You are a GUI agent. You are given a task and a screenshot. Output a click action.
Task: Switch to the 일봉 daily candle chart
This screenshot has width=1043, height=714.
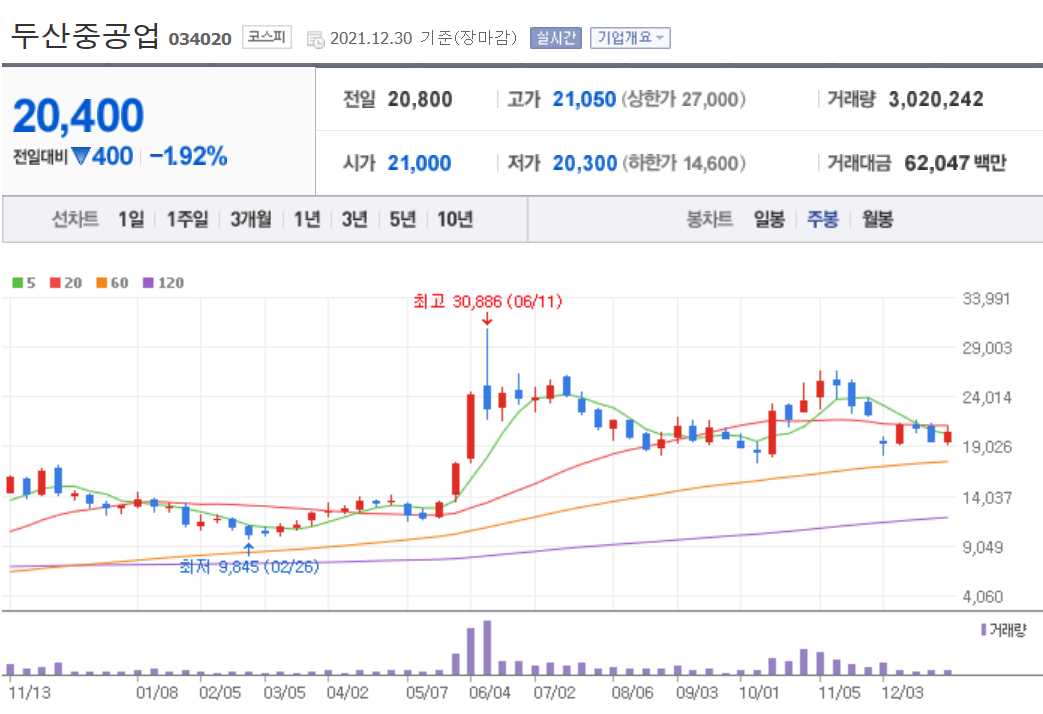pos(769,219)
